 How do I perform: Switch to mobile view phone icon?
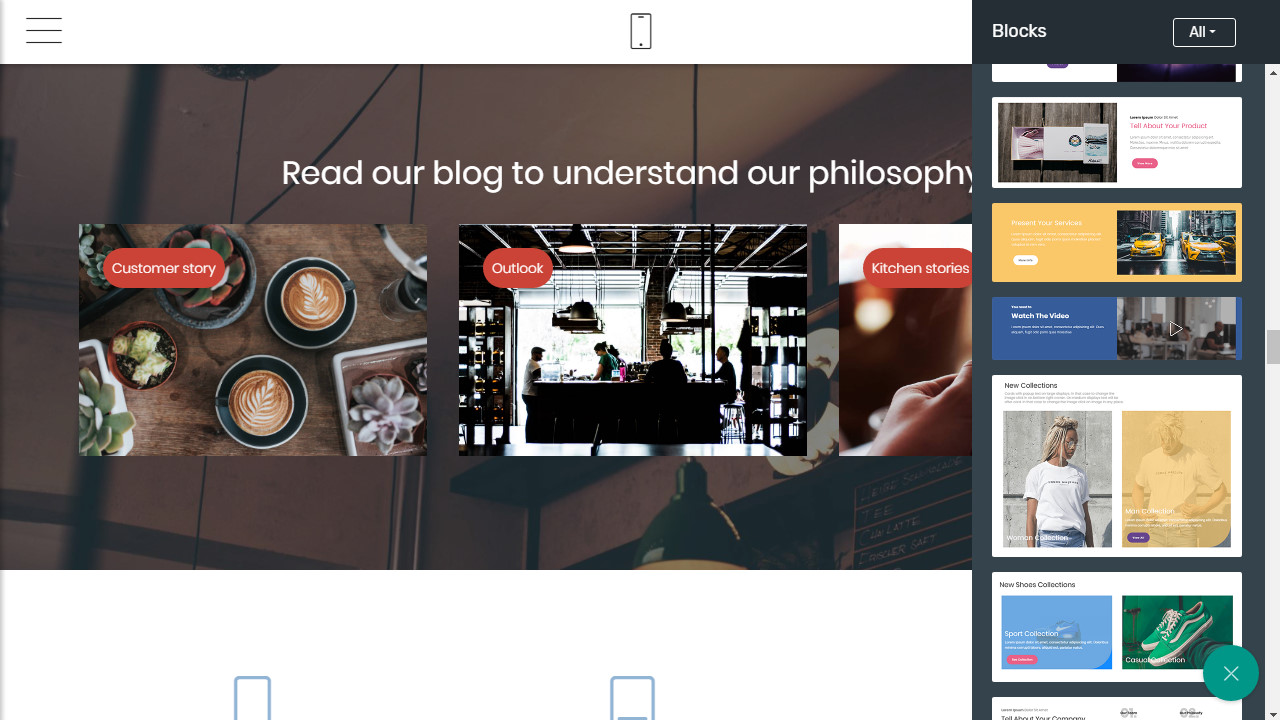point(641,31)
